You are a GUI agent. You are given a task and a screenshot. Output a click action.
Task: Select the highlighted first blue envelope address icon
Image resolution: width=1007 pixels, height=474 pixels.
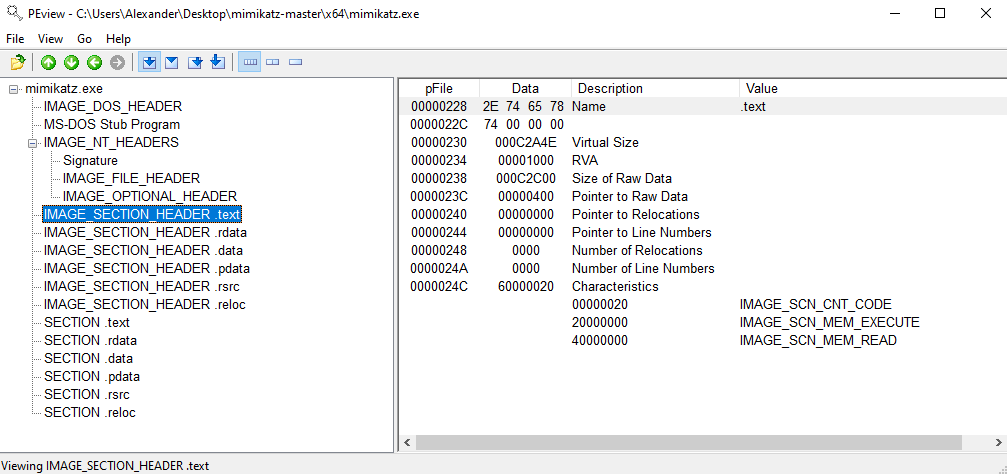point(149,62)
